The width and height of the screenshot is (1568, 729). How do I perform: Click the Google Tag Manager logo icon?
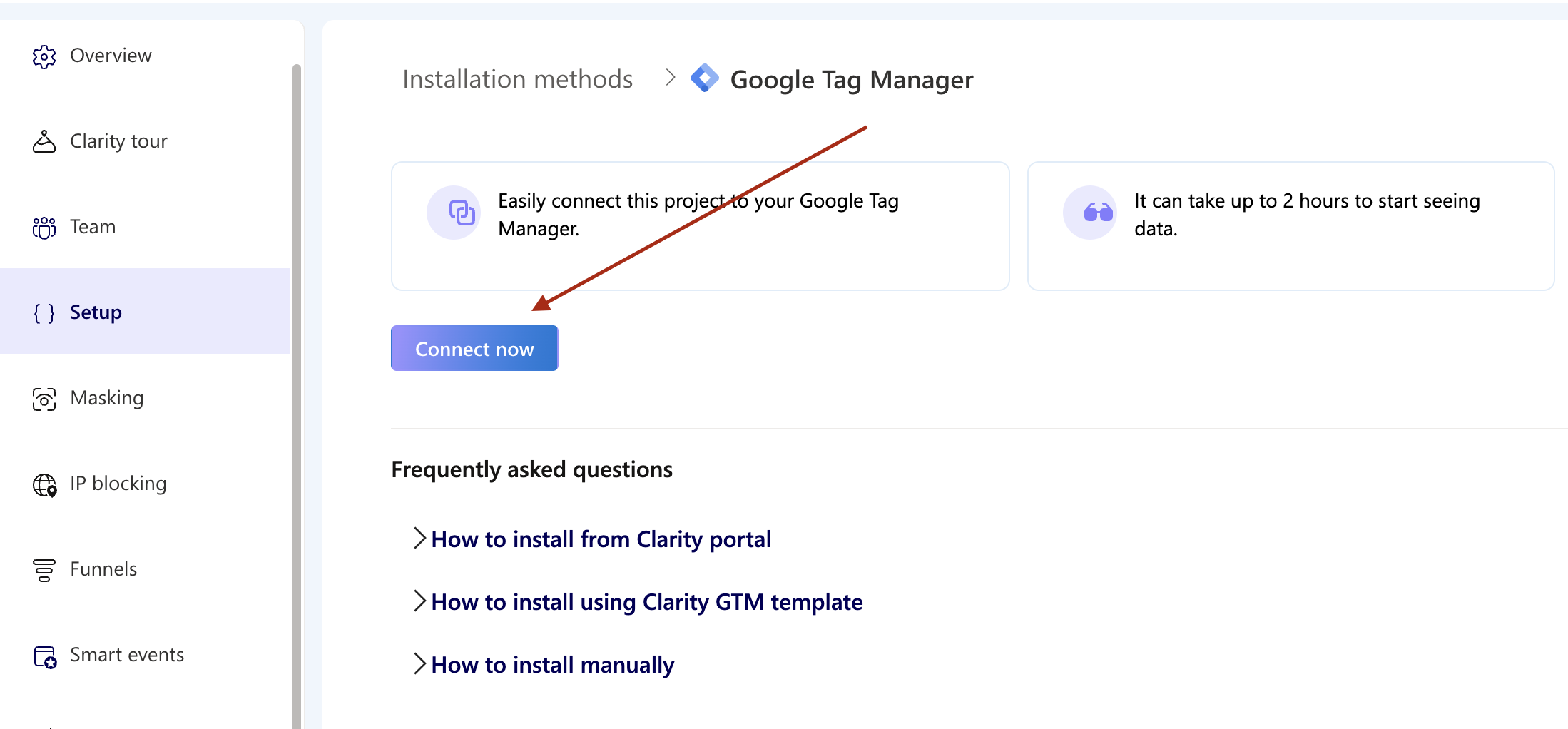pyautogui.click(x=704, y=78)
